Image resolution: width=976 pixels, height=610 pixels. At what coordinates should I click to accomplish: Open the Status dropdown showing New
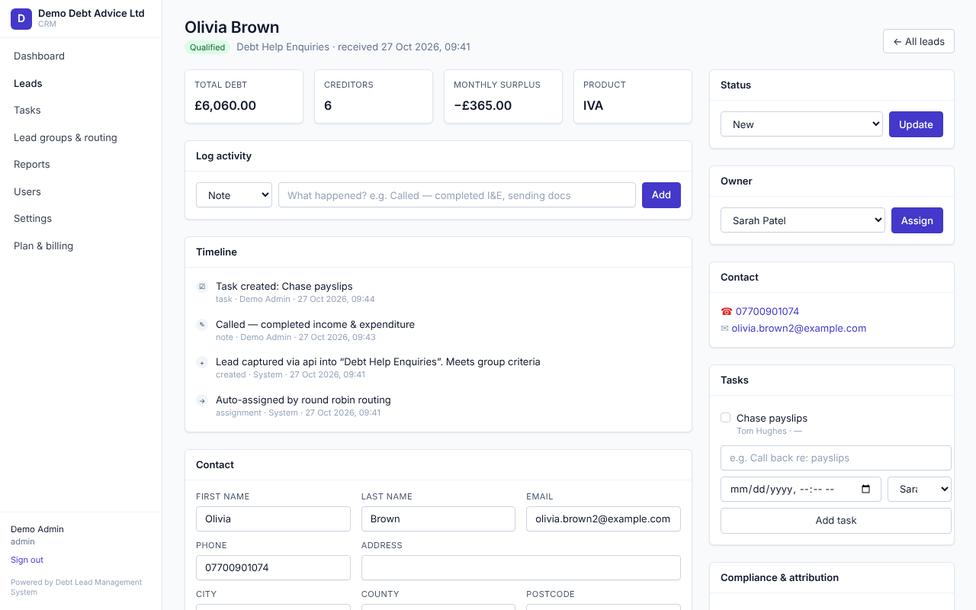tap(802, 124)
